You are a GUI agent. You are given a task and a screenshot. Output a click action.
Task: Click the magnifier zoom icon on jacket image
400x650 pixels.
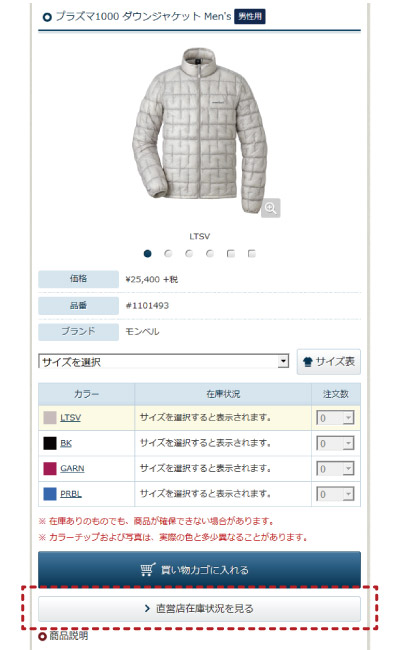click(271, 208)
